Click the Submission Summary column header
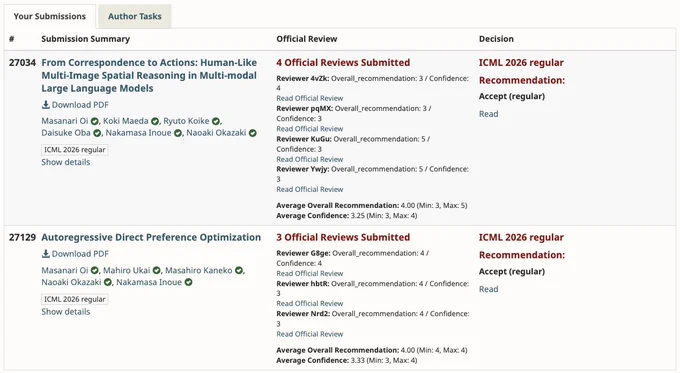The image size is (680, 373). [x=85, y=39]
